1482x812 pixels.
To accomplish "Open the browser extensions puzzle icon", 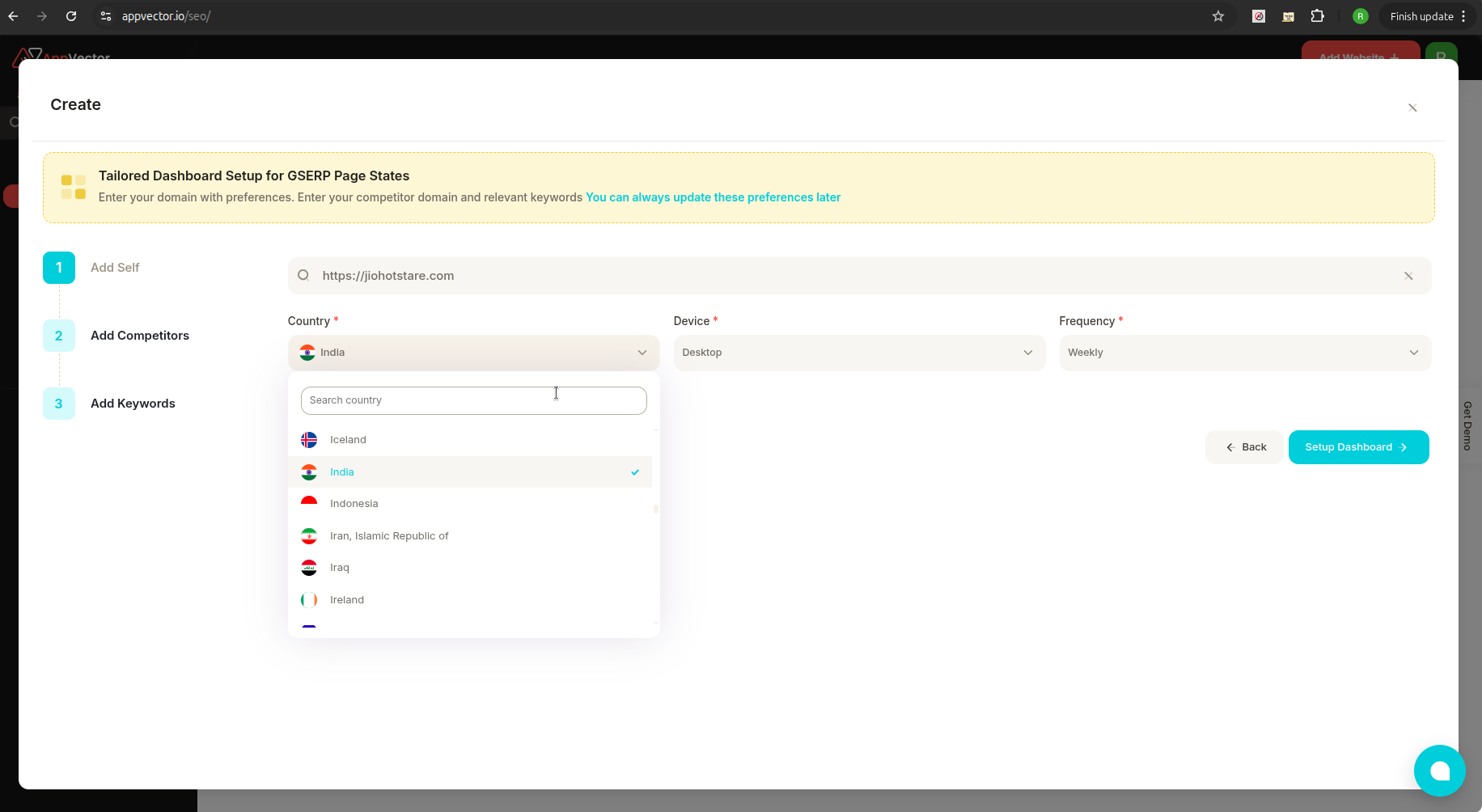I will (x=1318, y=16).
